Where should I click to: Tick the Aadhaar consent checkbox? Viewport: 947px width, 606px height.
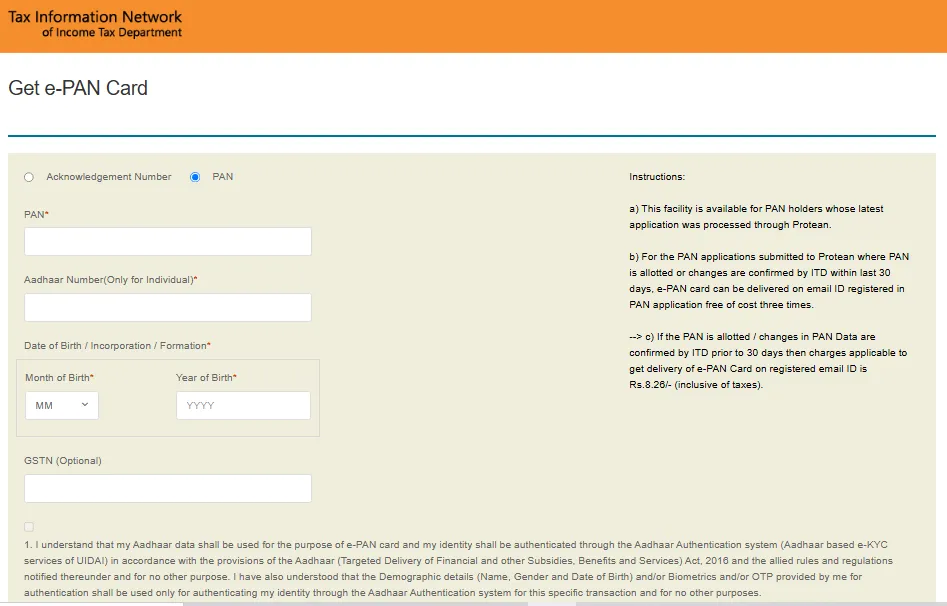point(29,526)
